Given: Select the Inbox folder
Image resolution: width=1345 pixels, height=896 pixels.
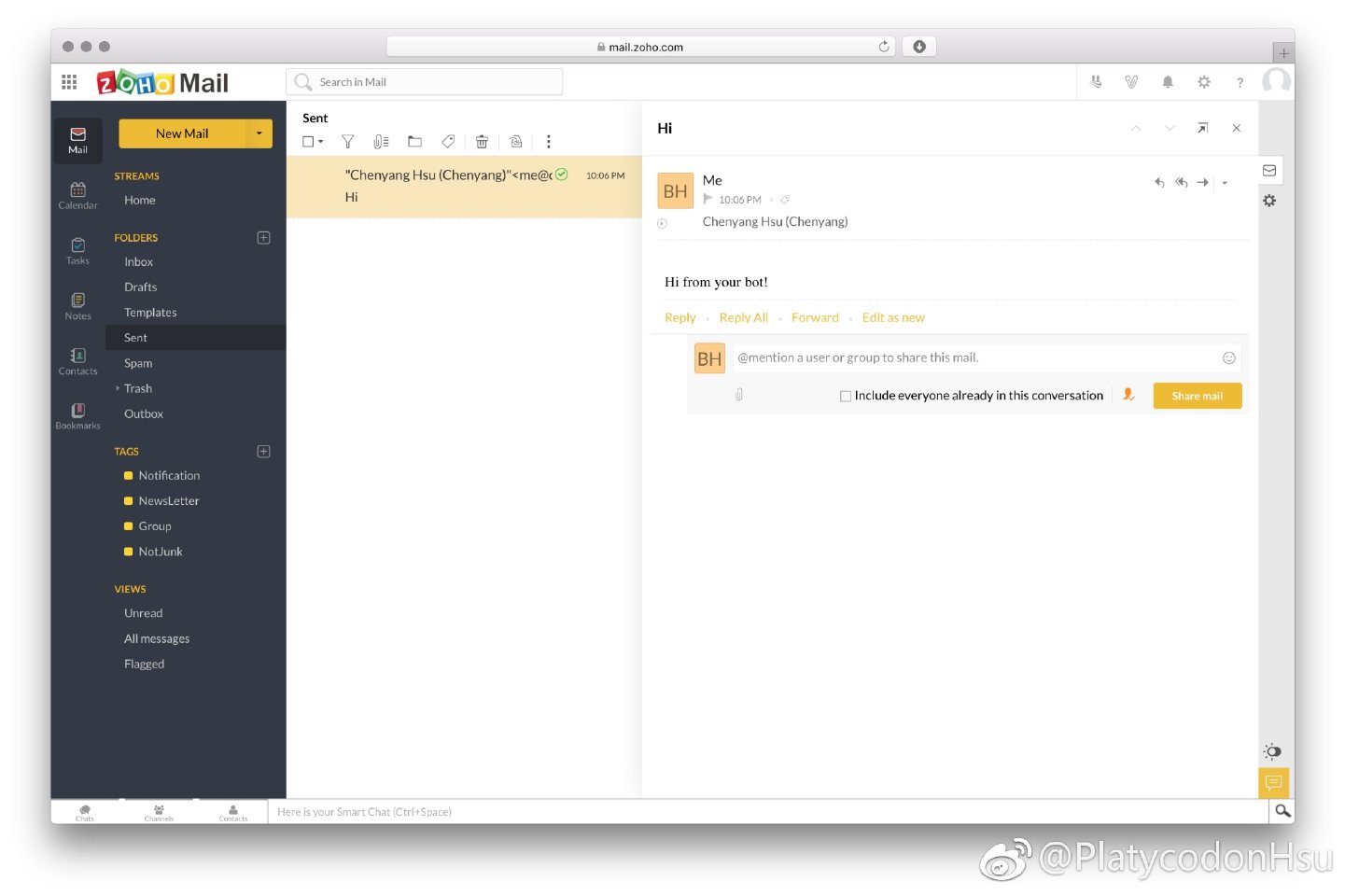Looking at the screenshot, I should 139,262.
